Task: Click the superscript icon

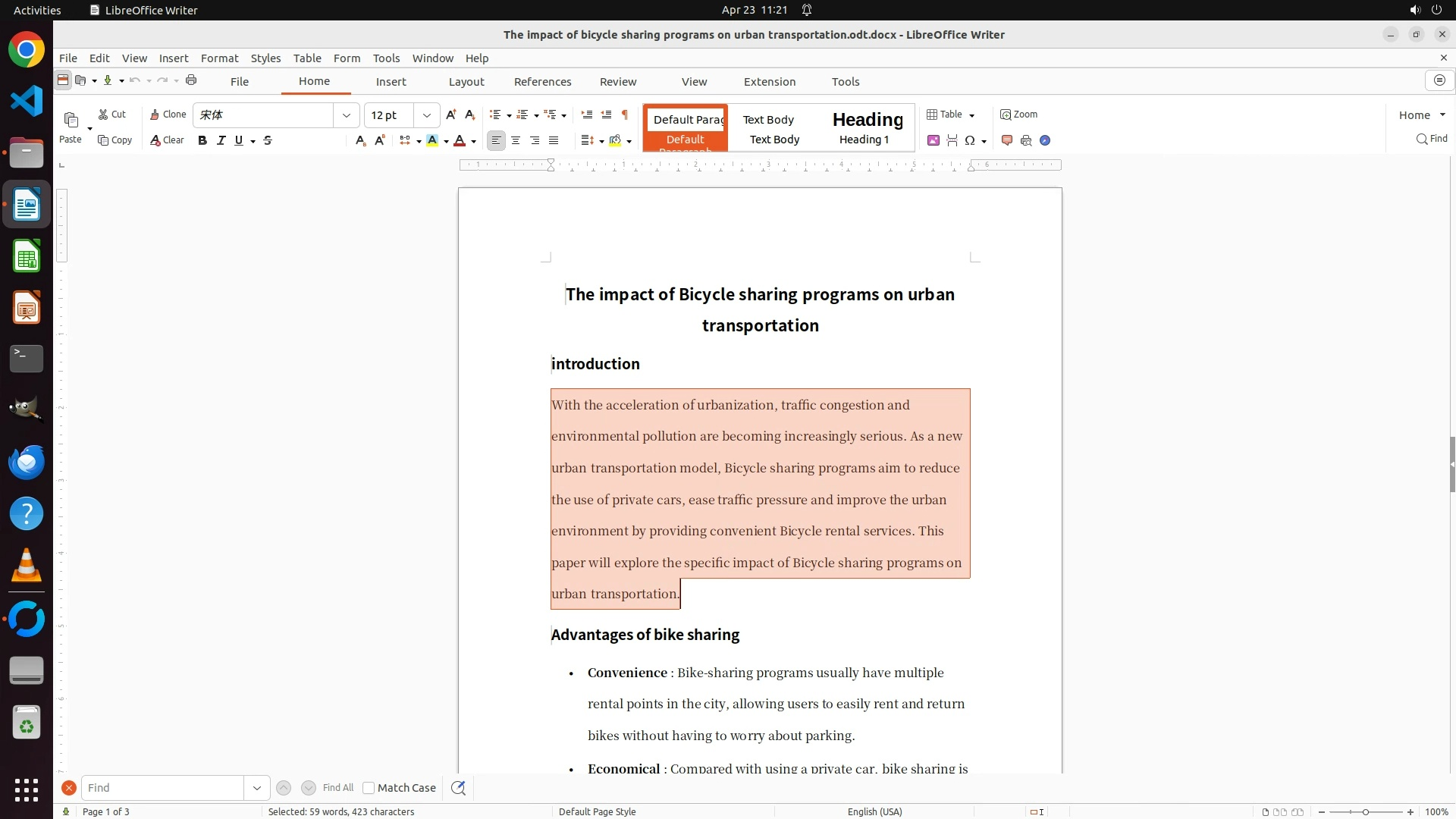Action: (380, 140)
